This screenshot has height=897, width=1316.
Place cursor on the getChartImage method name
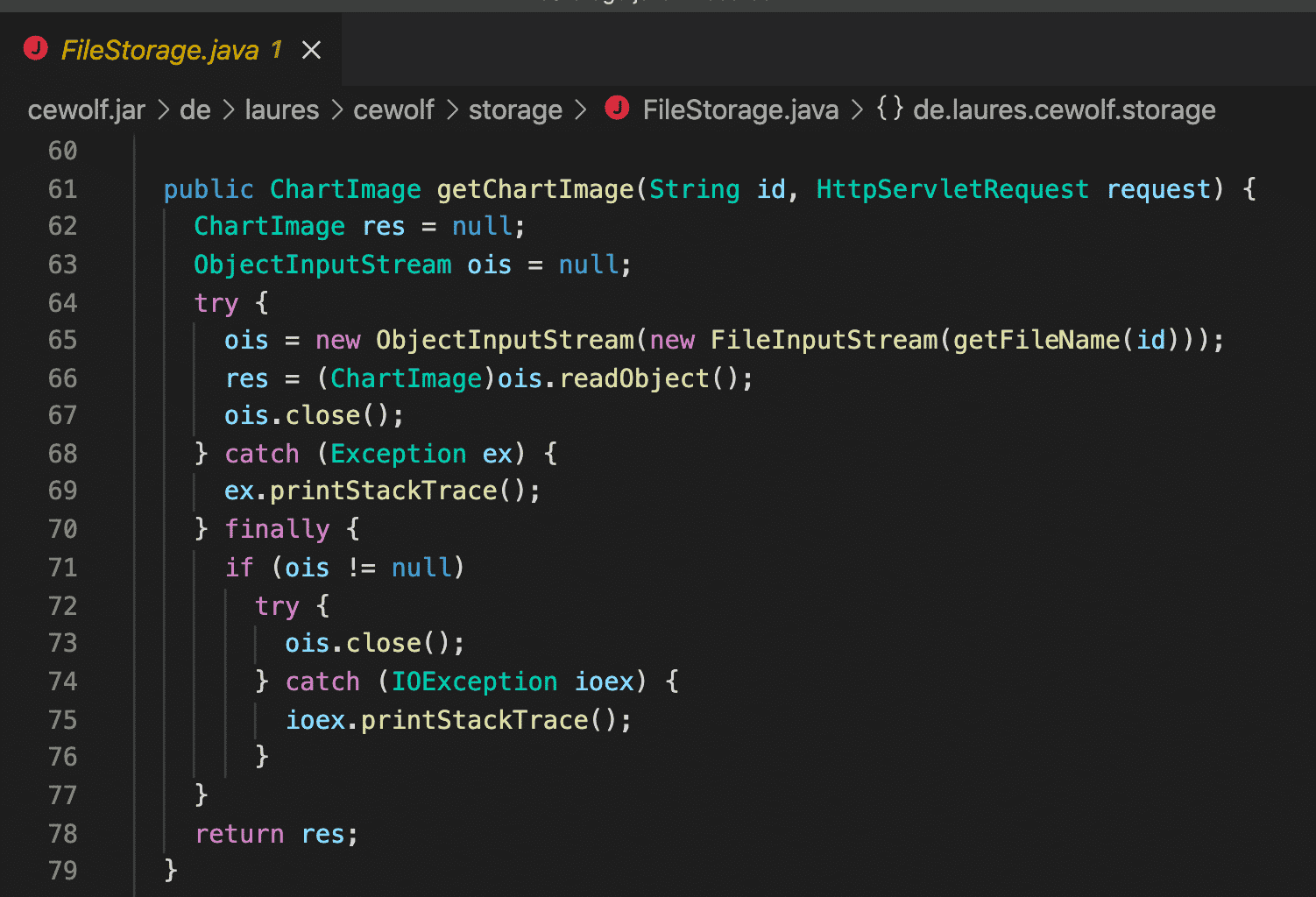click(534, 188)
